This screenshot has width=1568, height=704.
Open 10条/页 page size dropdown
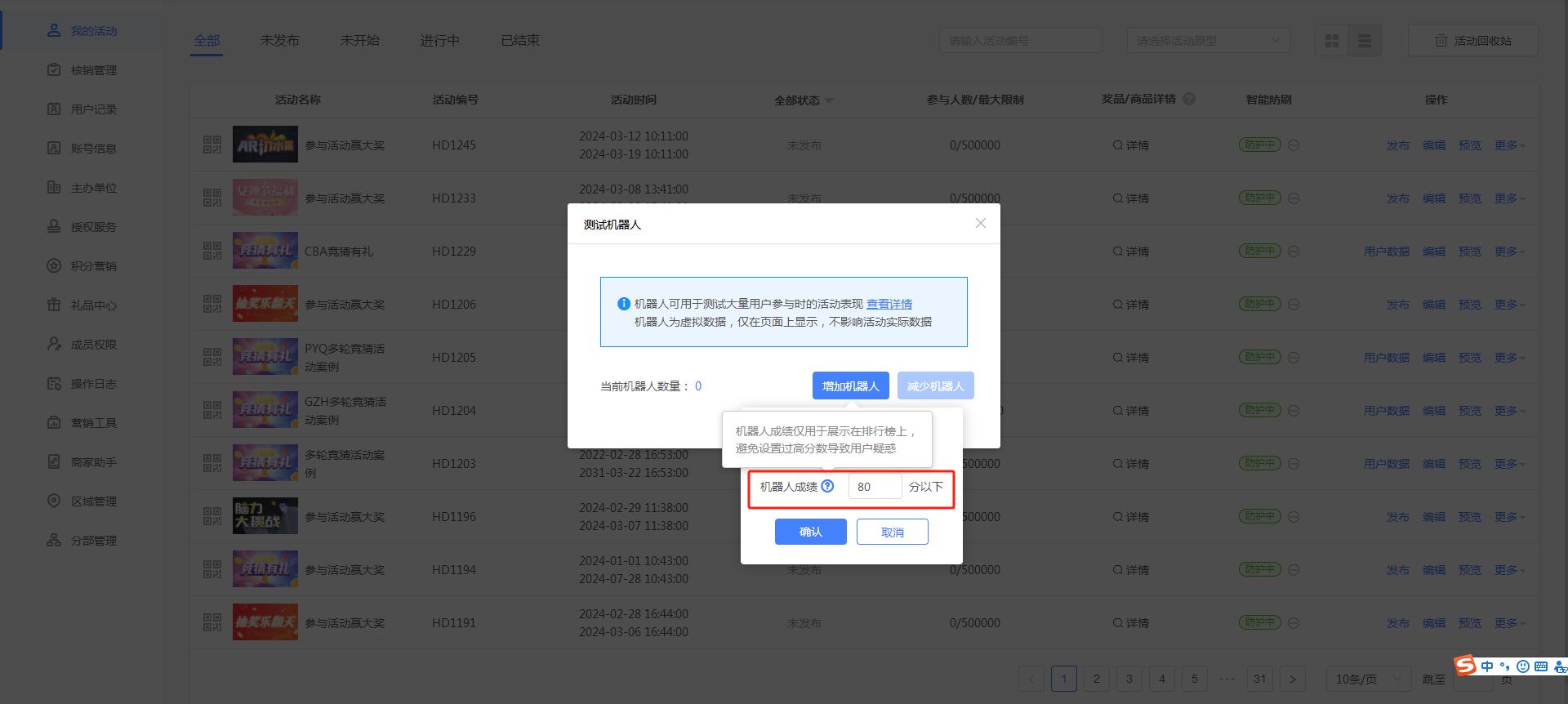pos(1368,679)
